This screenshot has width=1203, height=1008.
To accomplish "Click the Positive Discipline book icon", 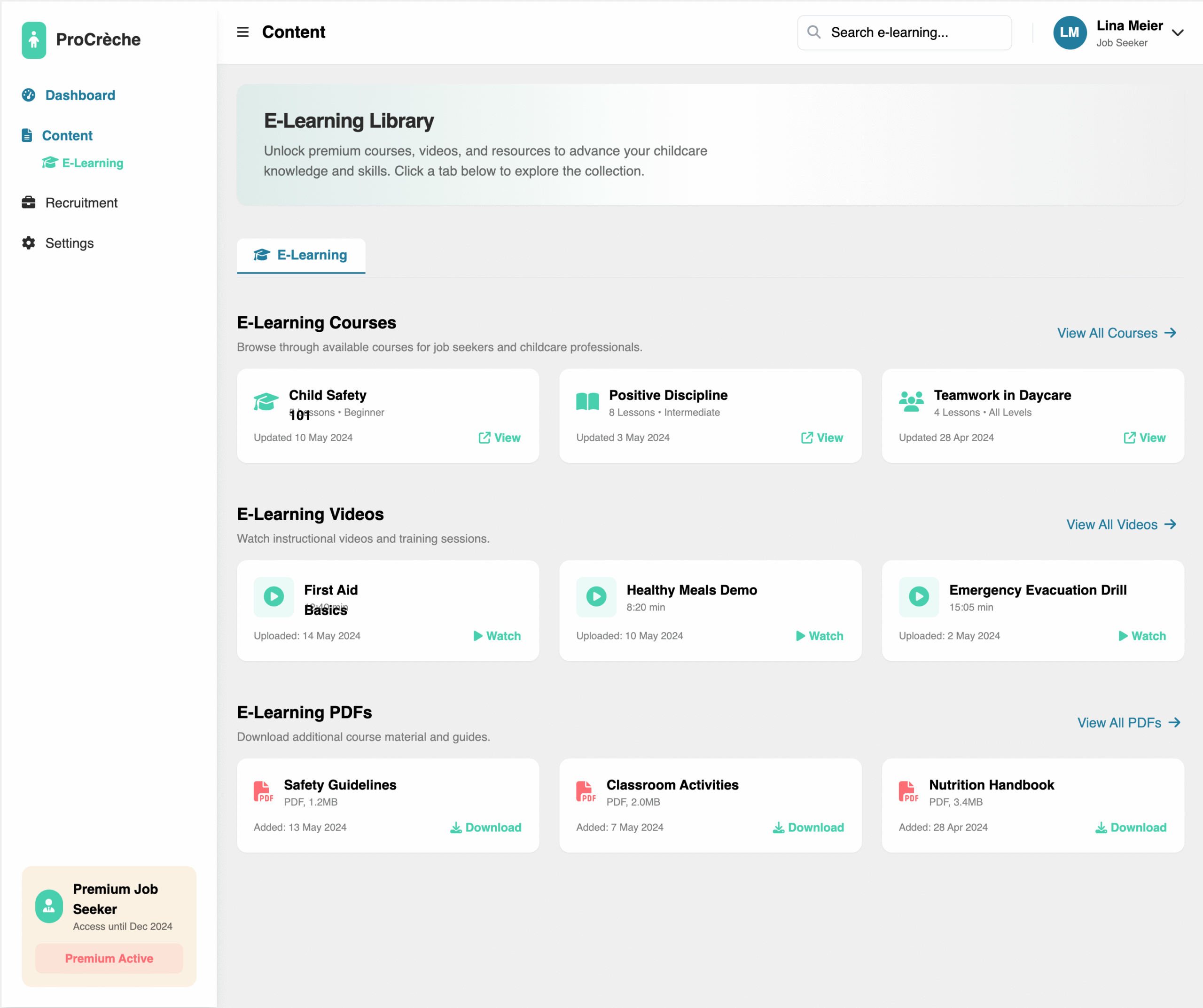I will point(587,401).
